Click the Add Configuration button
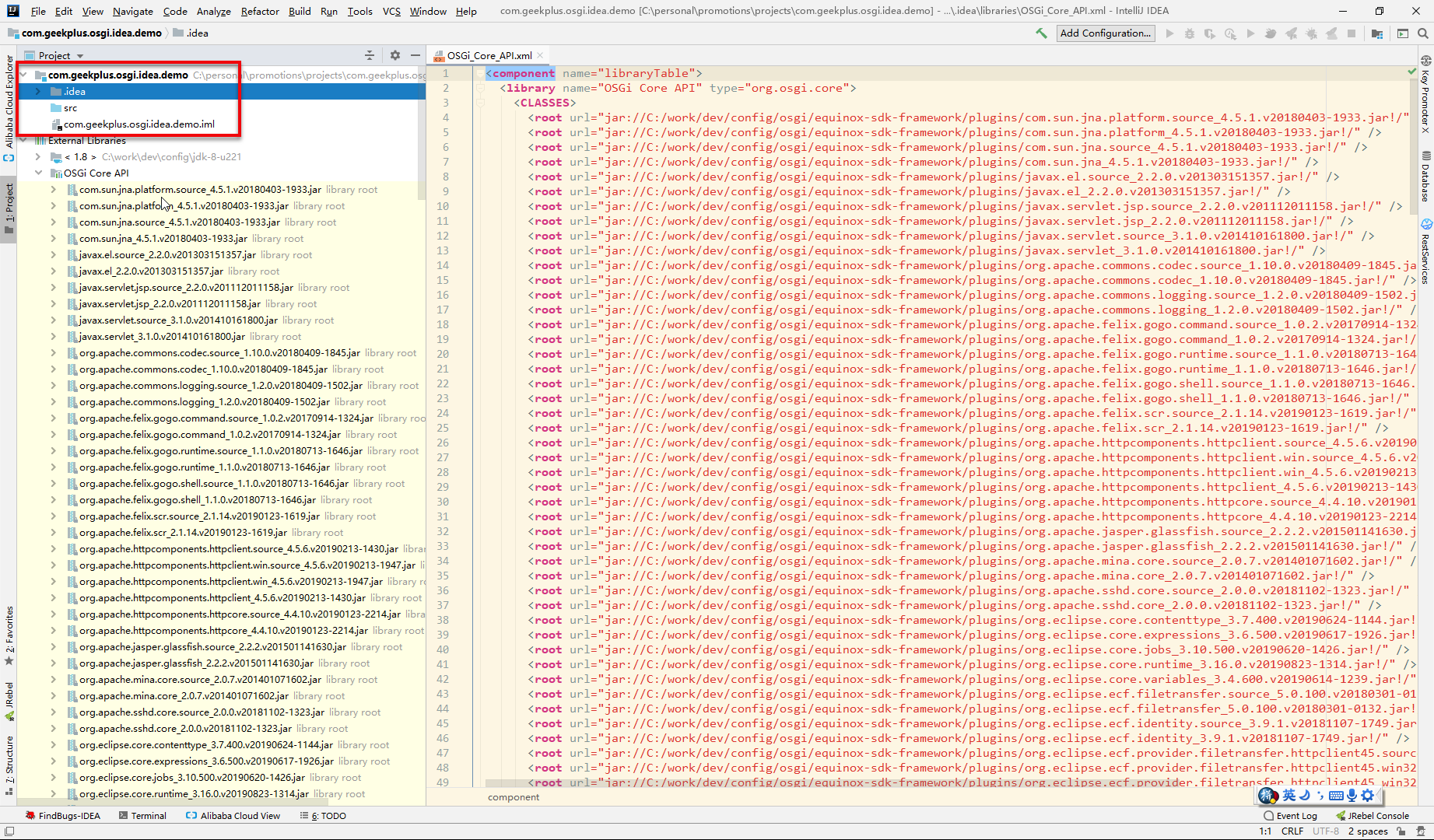This screenshot has width=1434, height=840. tap(1104, 33)
